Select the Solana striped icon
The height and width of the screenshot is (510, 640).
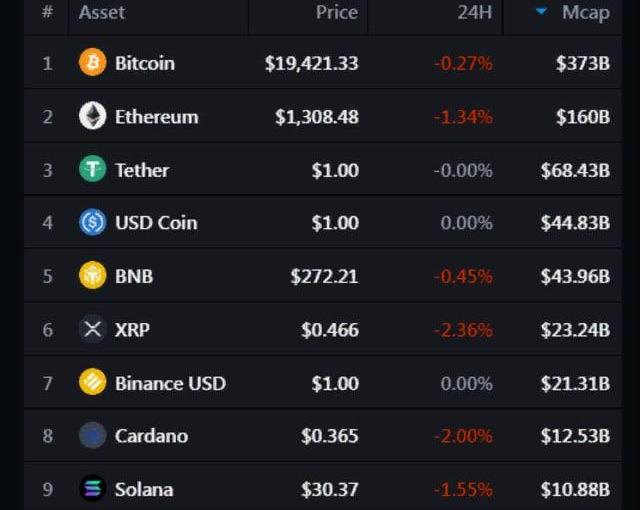click(93, 488)
